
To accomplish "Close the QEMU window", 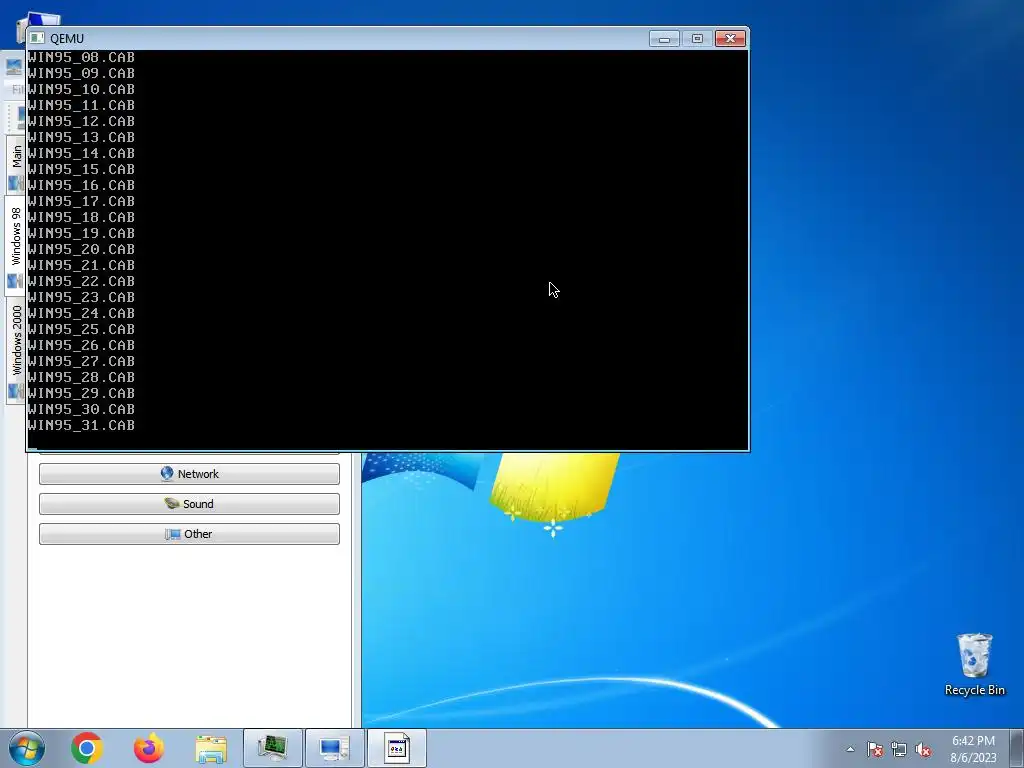I will click(730, 39).
